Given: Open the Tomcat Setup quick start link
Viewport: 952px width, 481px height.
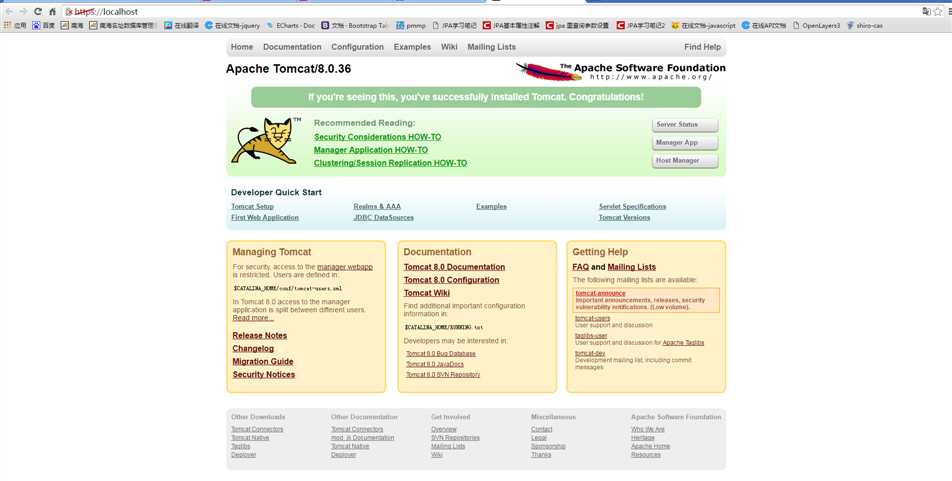Looking at the screenshot, I should [252, 206].
